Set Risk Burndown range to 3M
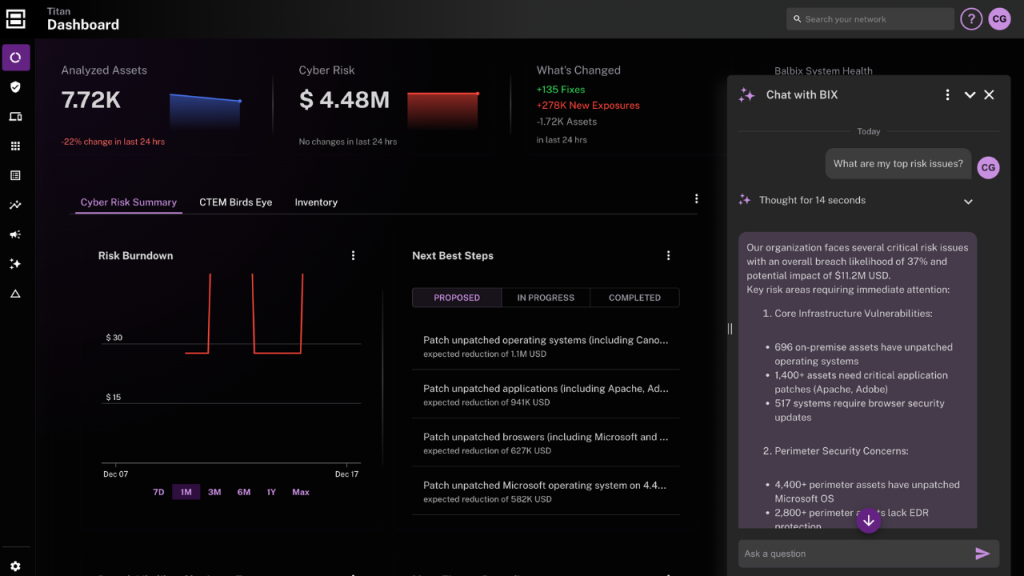 [x=214, y=492]
